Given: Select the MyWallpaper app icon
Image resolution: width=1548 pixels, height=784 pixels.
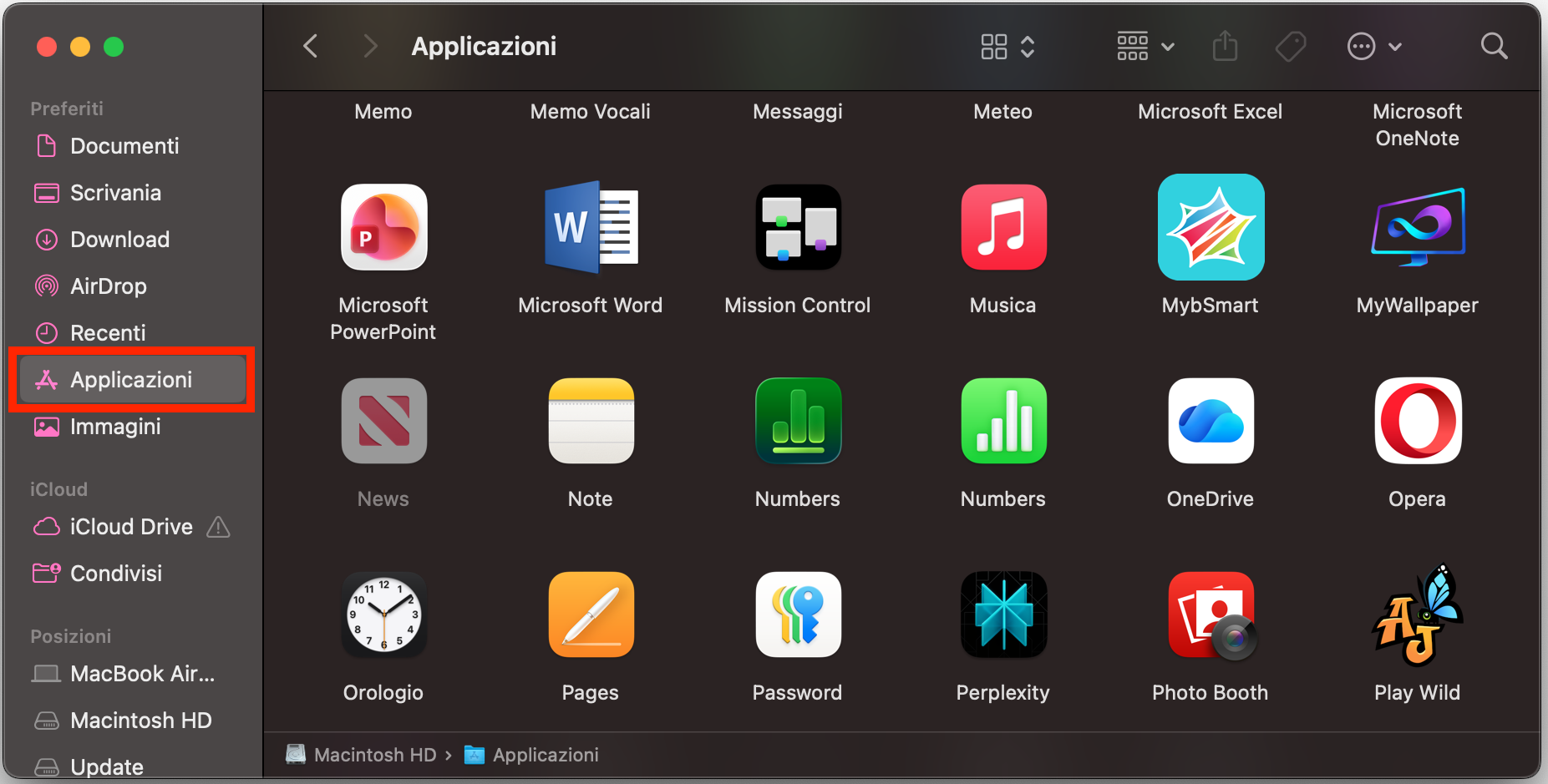Looking at the screenshot, I should click(1418, 227).
